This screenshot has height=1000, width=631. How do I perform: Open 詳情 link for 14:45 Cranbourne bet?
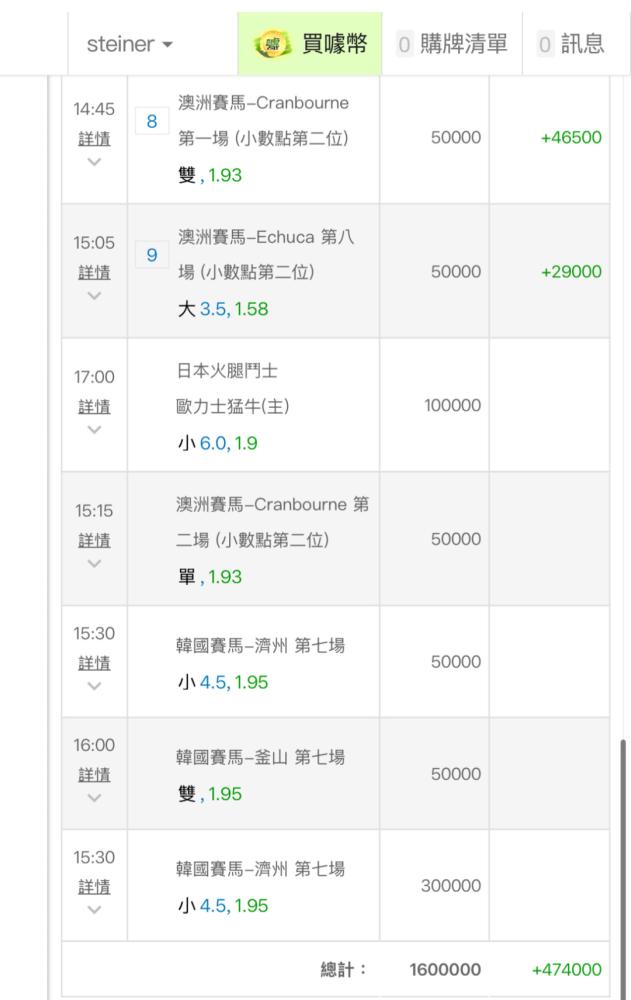pyautogui.click(x=94, y=137)
